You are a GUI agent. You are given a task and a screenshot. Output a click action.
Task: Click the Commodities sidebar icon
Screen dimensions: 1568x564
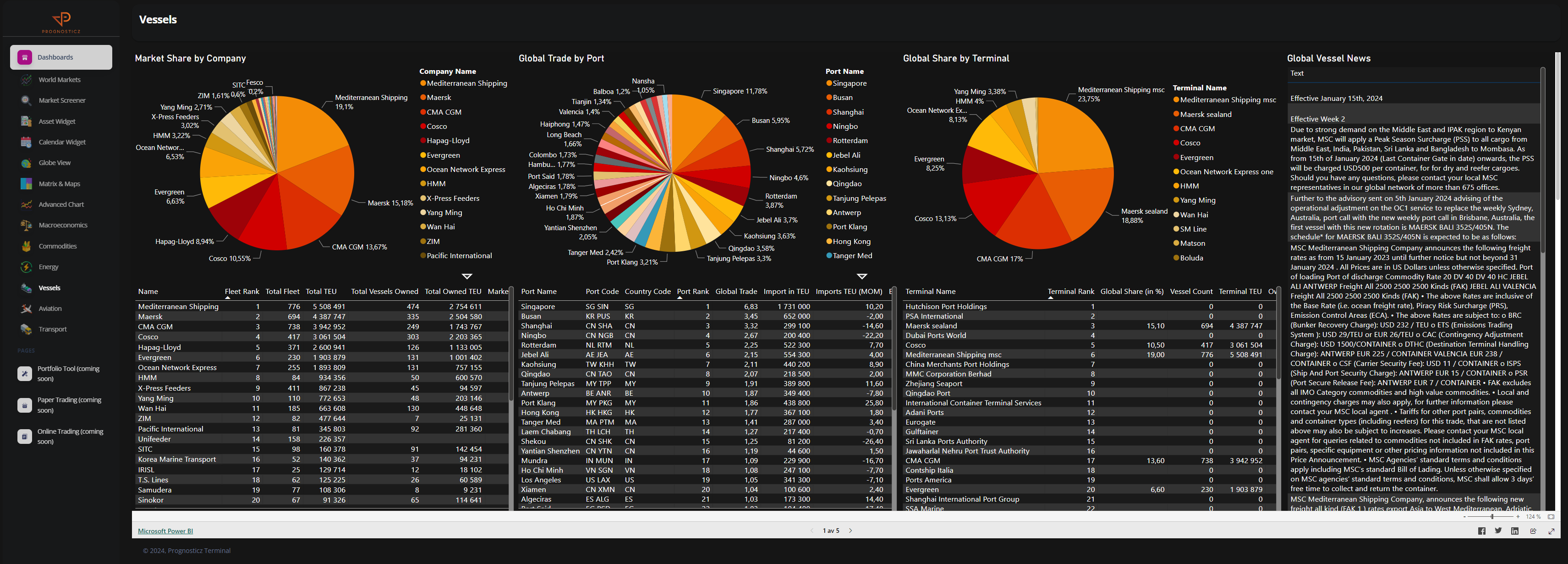pos(26,247)
